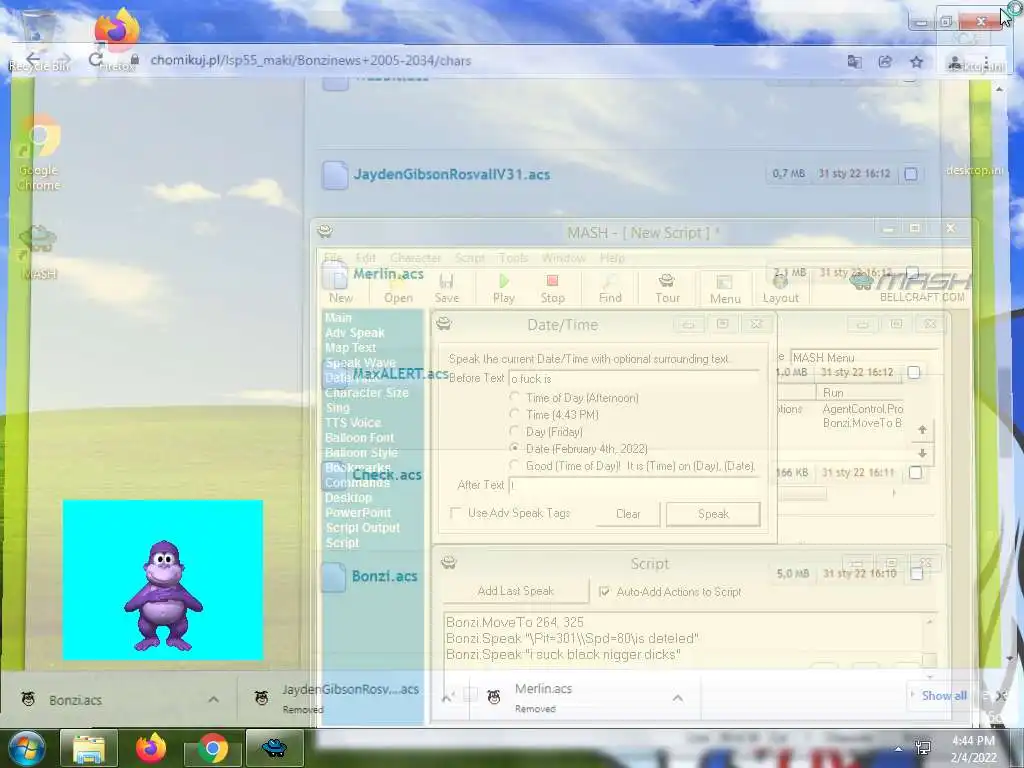Open the Bonzi.acs link in the file list
This screenshot has width=1024, height=768.
coord(385,576)
